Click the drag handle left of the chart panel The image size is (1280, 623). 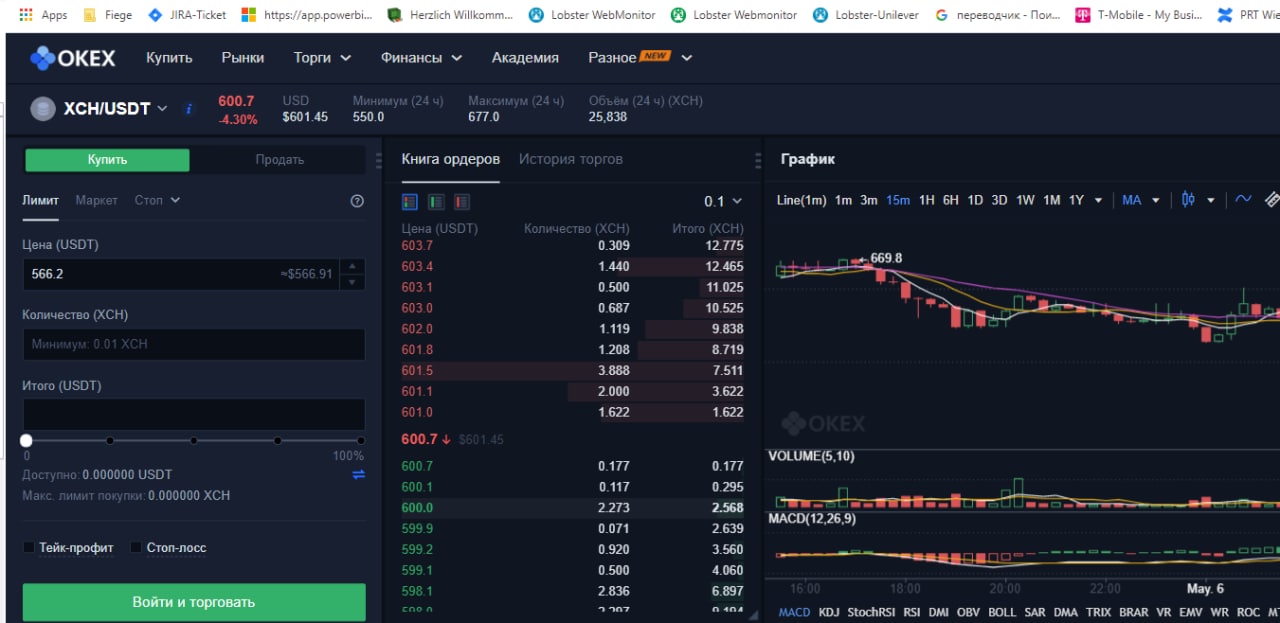click(758, 160)
